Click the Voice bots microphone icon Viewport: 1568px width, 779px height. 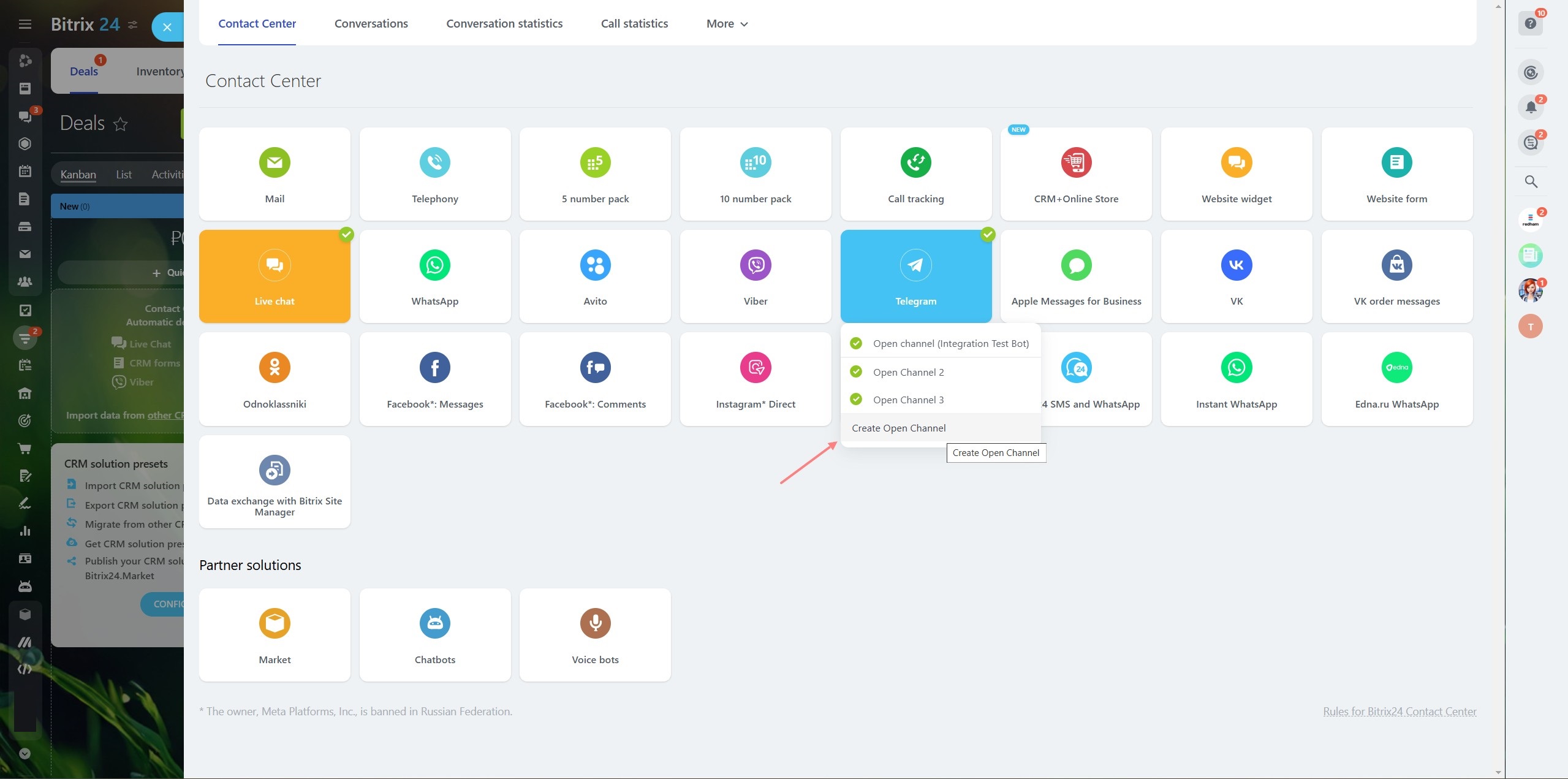click(x=594, y=623)
